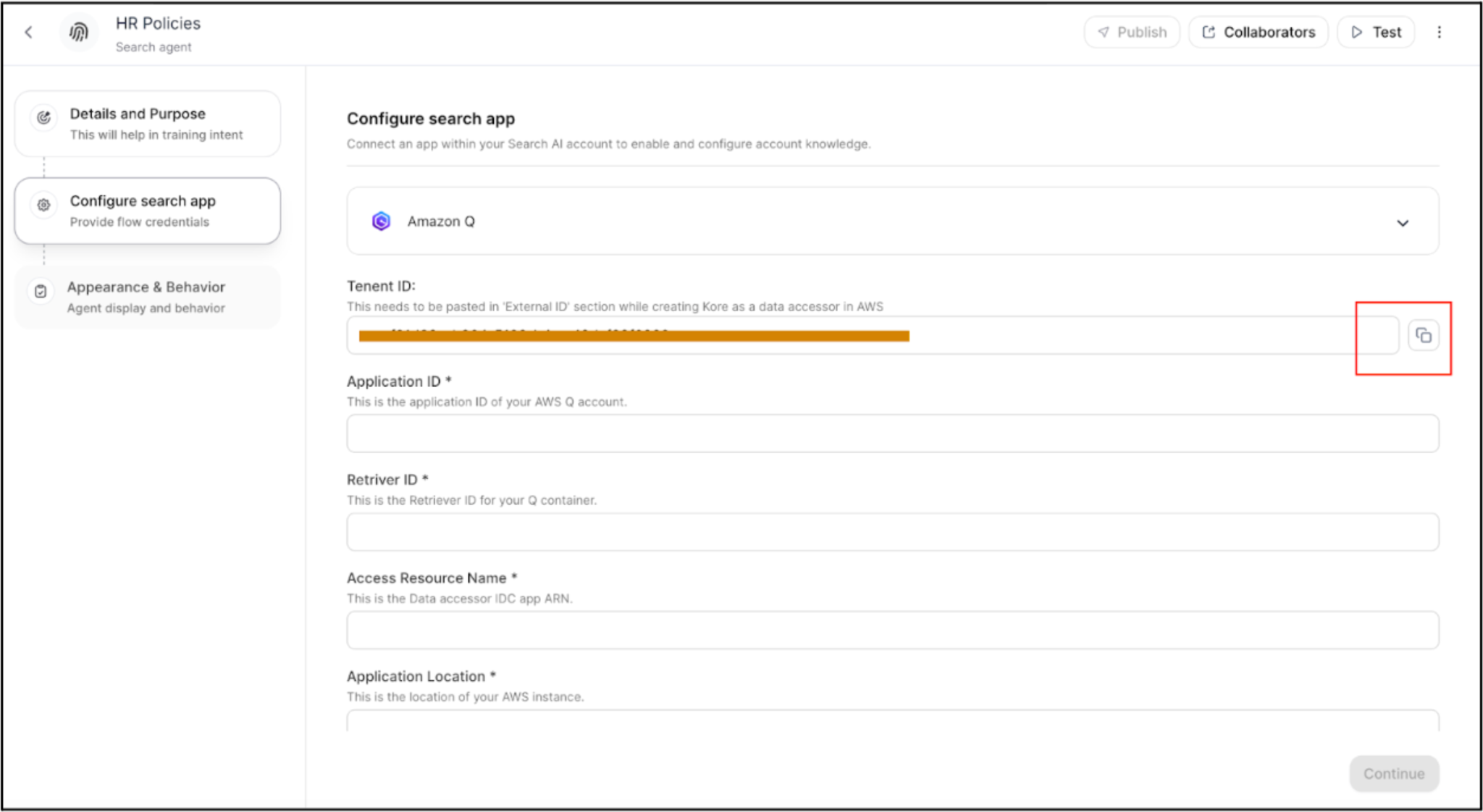This screenshot has height=812, width=1483.
Task: Go to Details and Purpose step
Action: point(147,124)
